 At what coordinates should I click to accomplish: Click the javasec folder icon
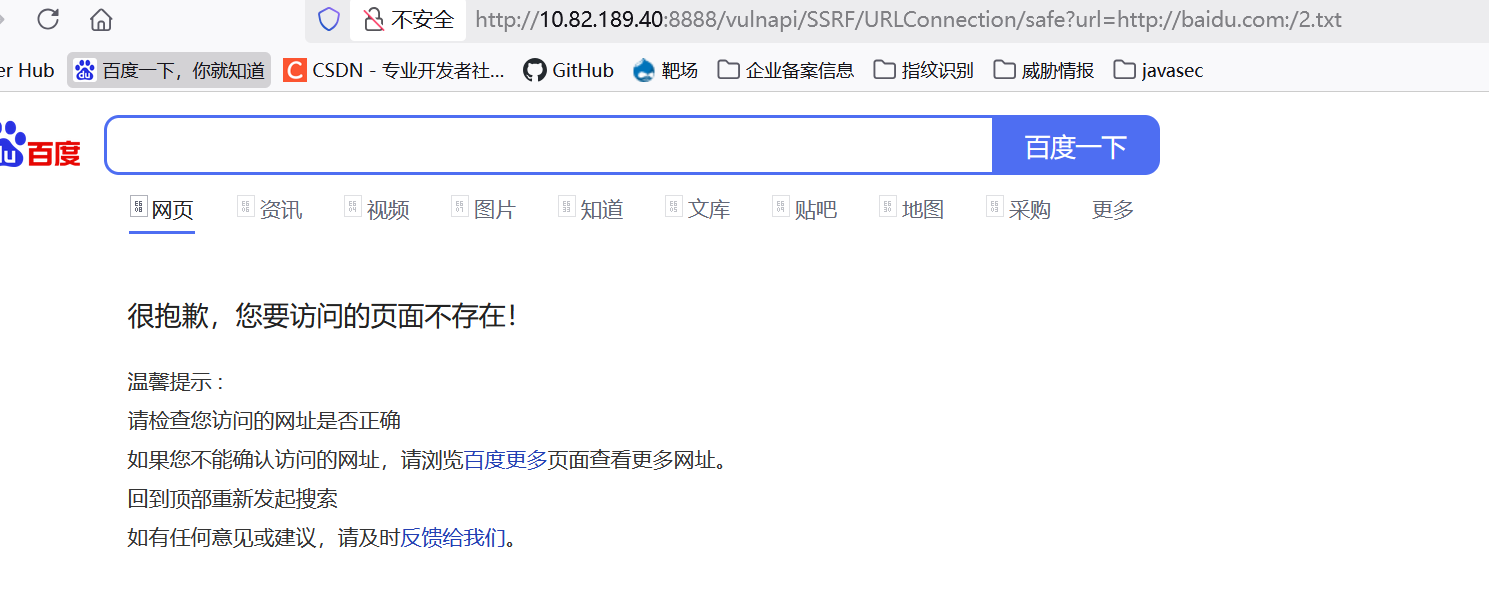(x=1124, y=70)
